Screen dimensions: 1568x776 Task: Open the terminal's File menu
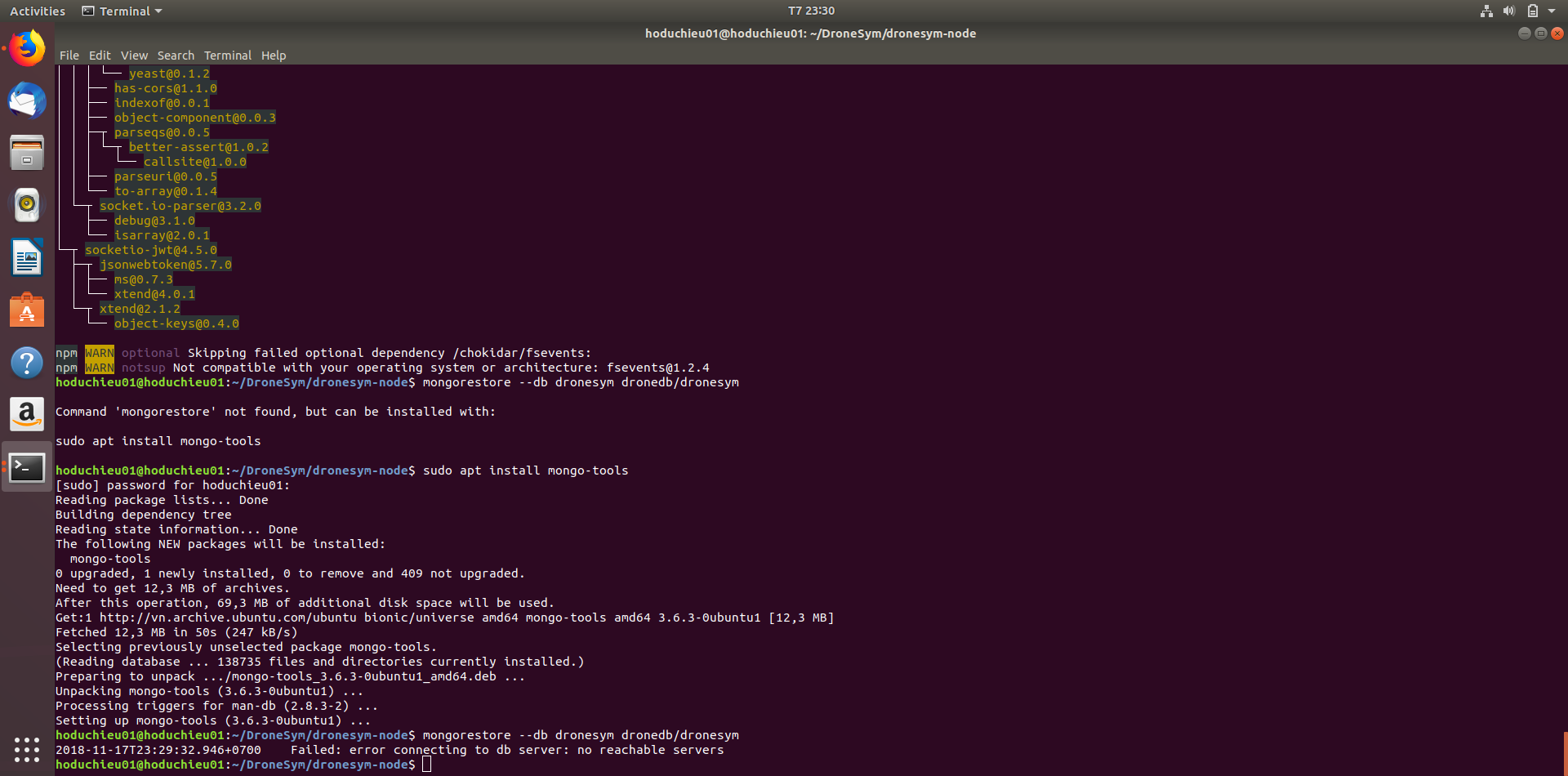point(69,55)
